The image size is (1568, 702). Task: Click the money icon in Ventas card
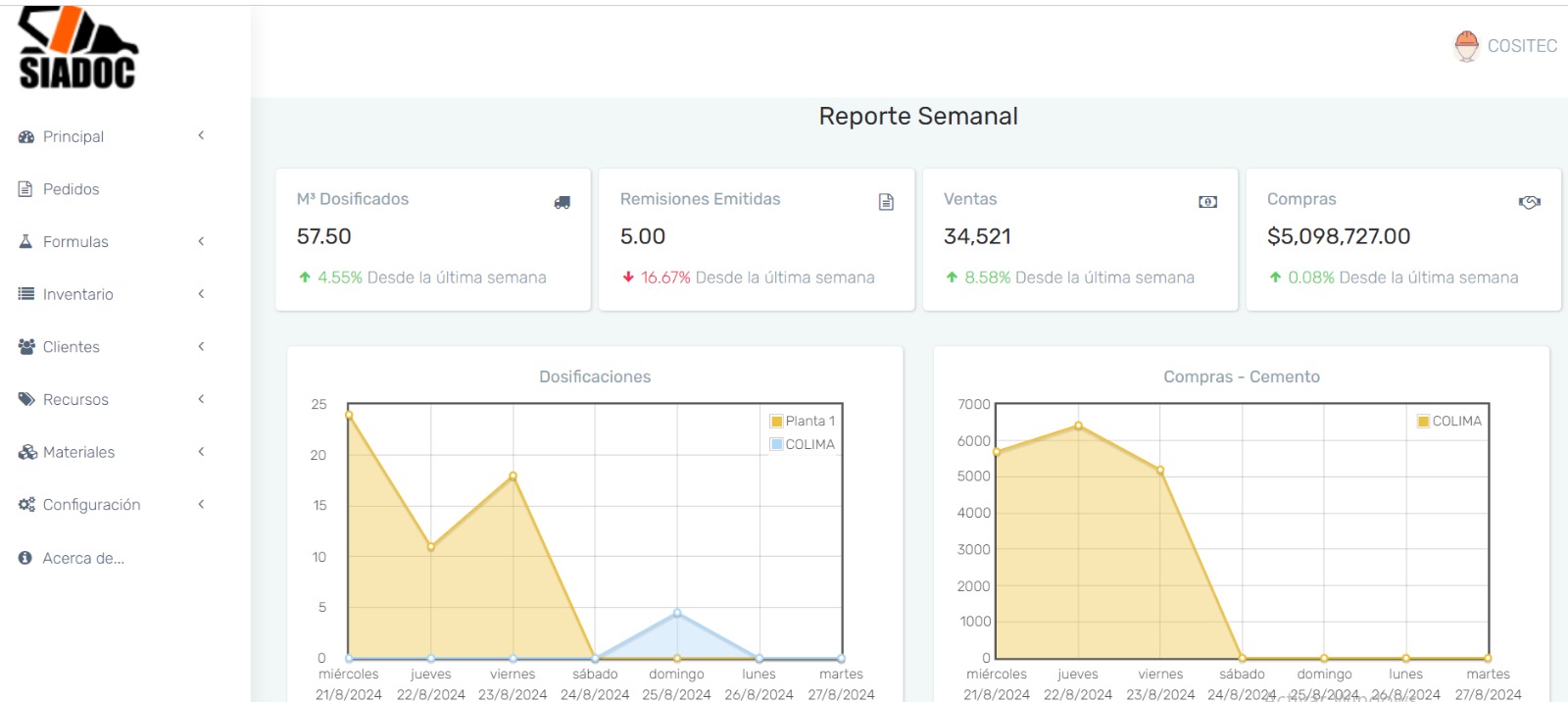1207,202
